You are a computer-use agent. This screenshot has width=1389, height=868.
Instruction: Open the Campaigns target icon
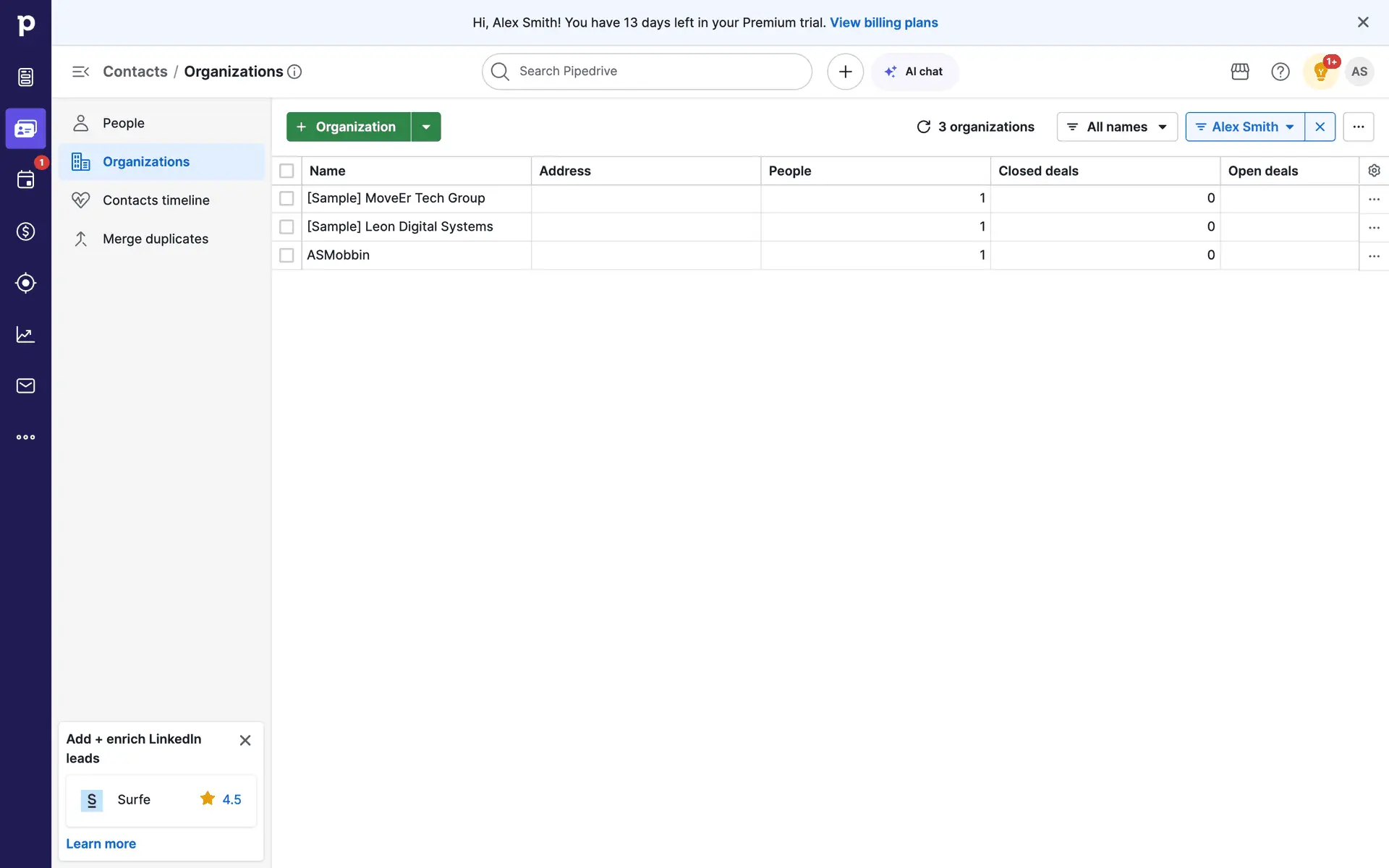tap(25, 283)
